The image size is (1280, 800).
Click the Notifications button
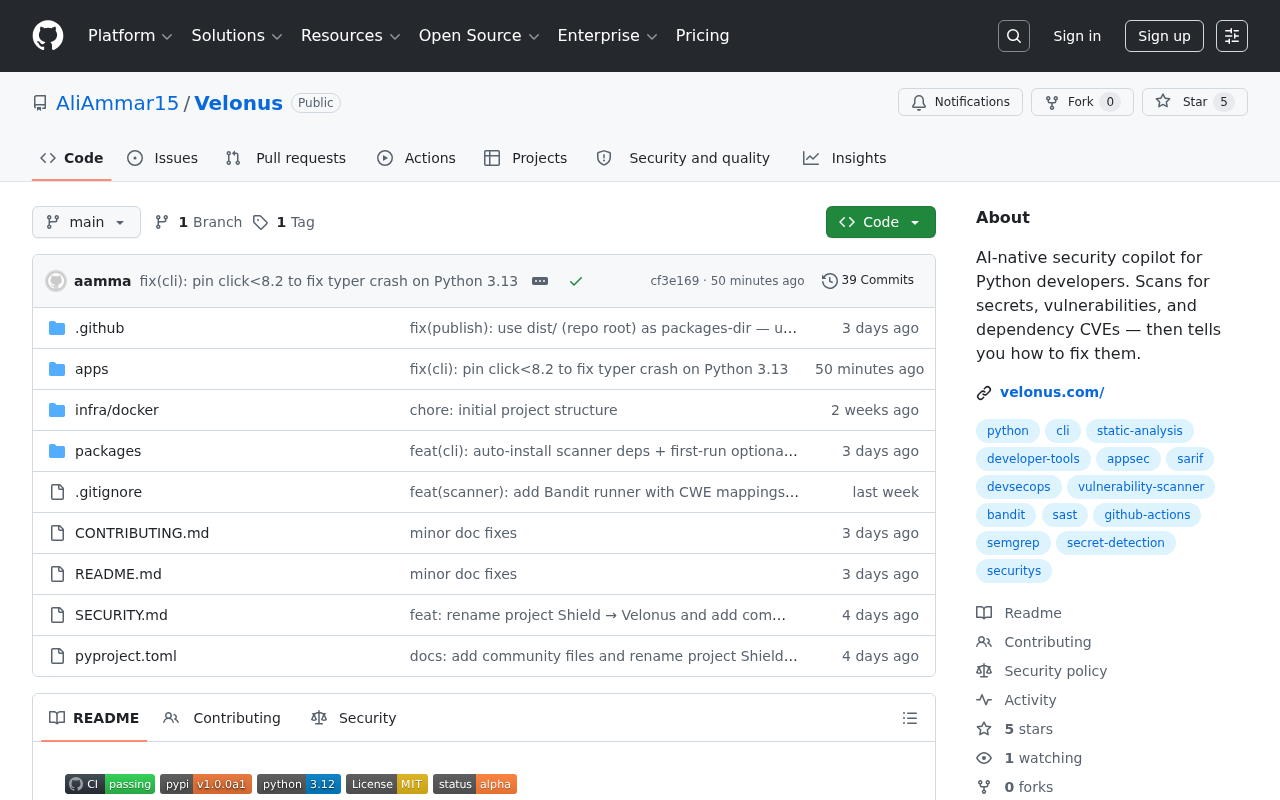tap(960, 102)
